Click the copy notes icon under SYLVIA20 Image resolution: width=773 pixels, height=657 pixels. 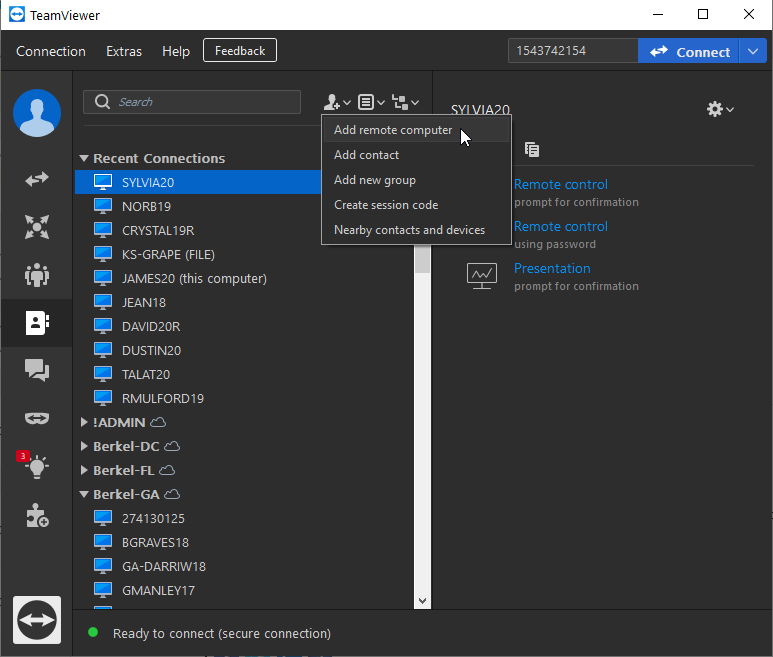532,149
